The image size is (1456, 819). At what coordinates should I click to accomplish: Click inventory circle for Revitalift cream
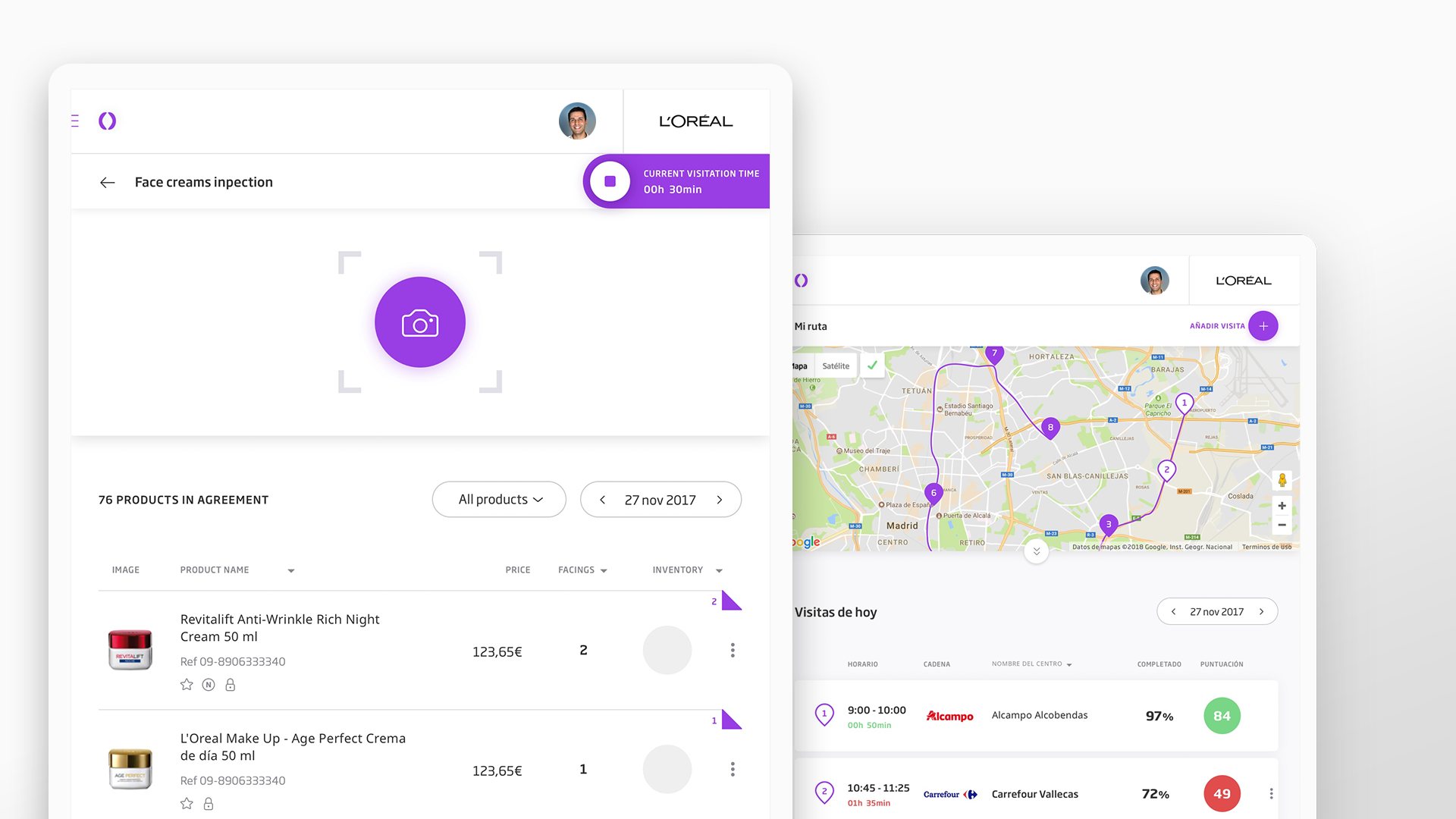coord(667,650)
